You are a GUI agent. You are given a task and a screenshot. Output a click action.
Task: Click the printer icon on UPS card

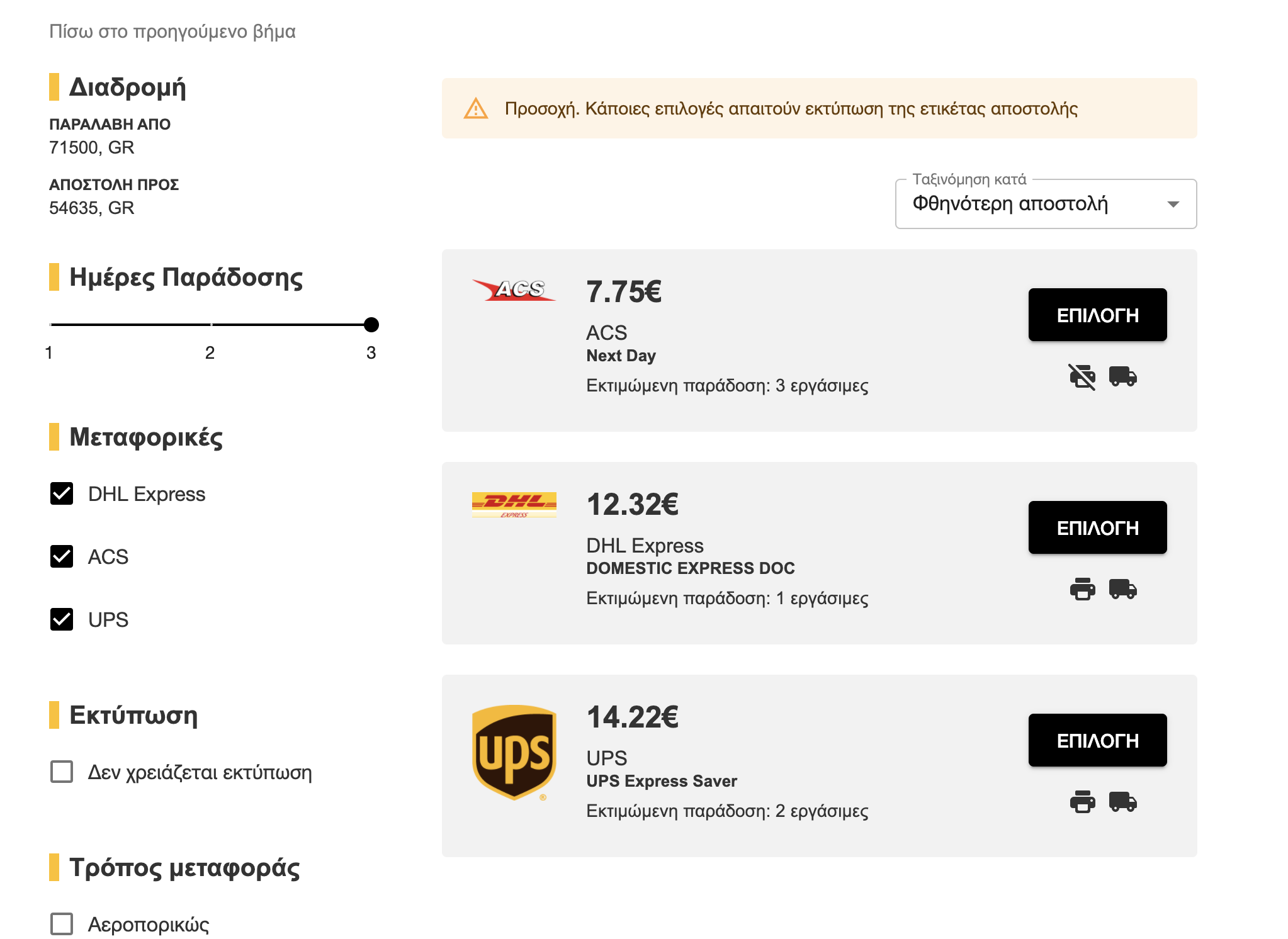pos(1082,802)
